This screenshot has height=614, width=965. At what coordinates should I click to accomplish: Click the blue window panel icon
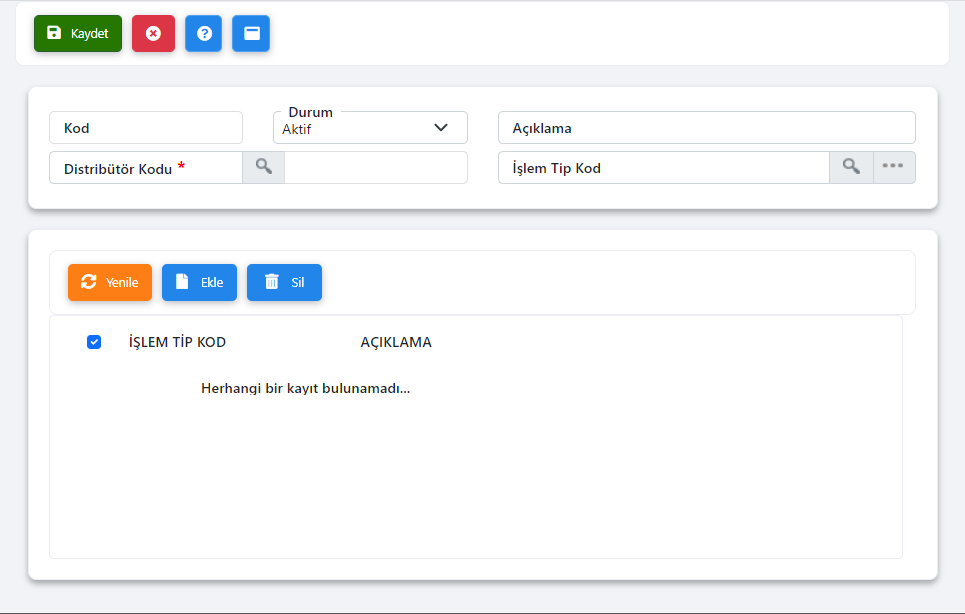pos(251,33)
